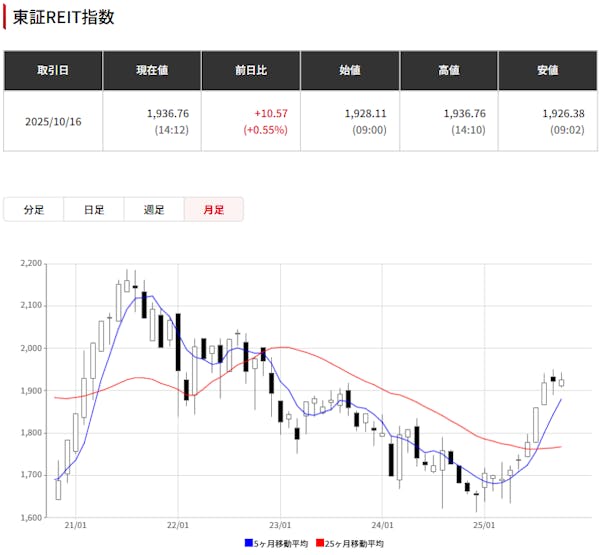The width and height of the screenshot is (600, 555).
Task: Click the +10.57 change value
Action: [271, 114]
